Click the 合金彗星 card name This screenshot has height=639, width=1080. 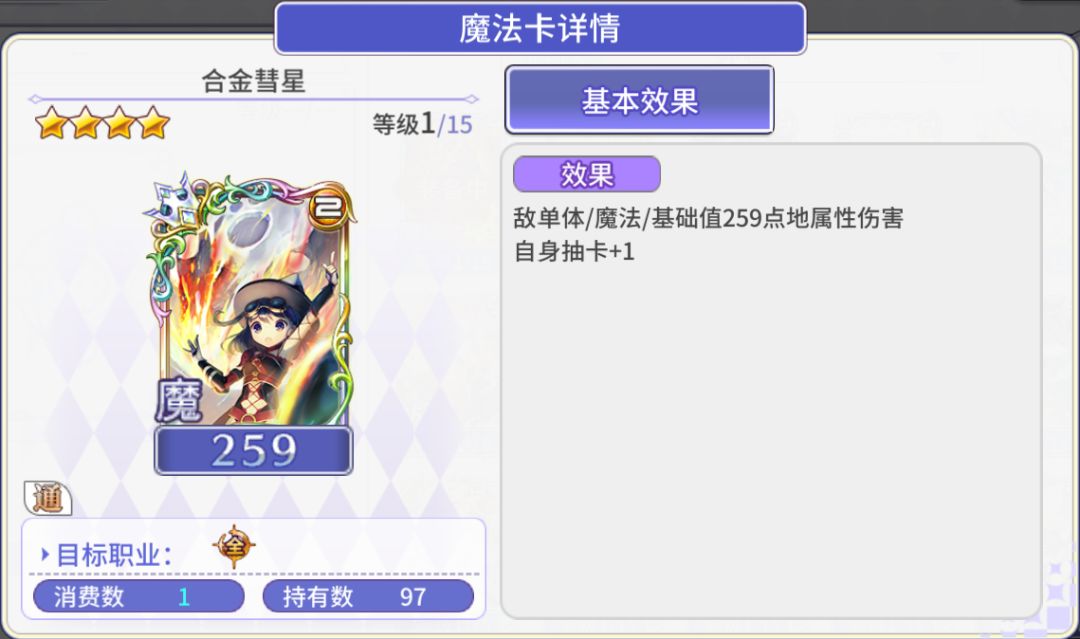click(x=253, y=81)
